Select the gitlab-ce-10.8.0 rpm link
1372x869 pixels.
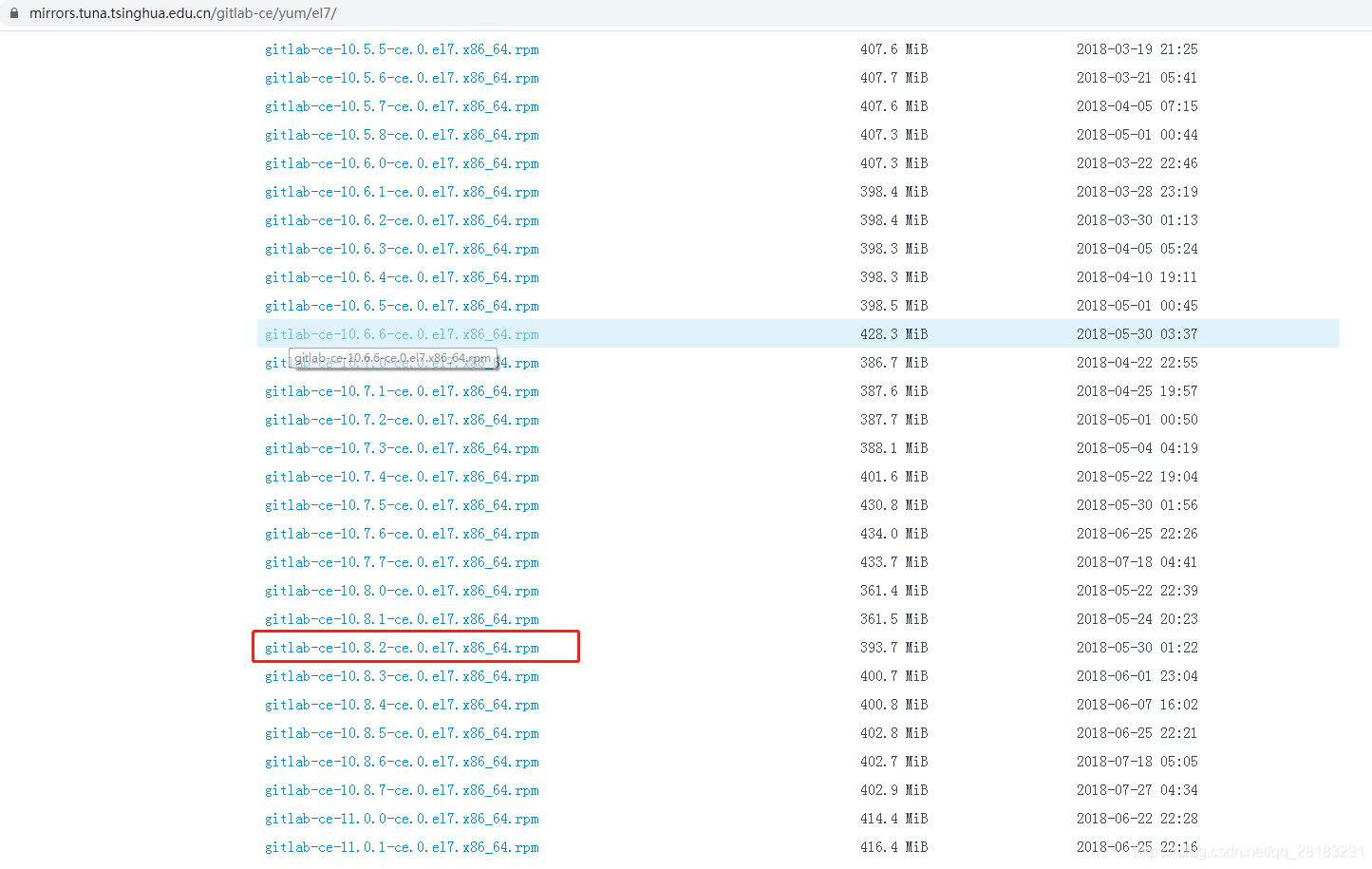[x=402, y=591]
